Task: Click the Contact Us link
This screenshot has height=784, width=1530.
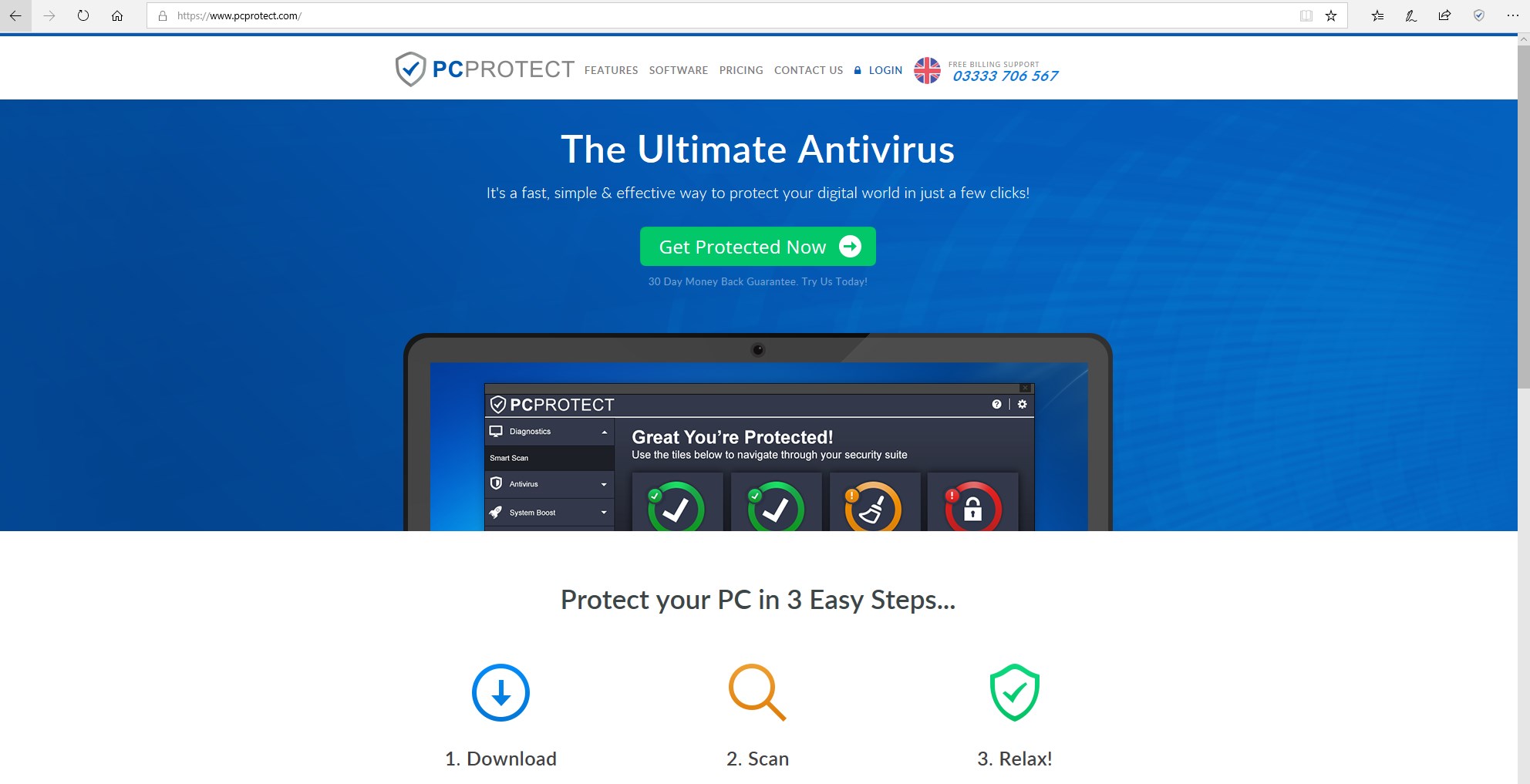Action: (x=808, y=70)
